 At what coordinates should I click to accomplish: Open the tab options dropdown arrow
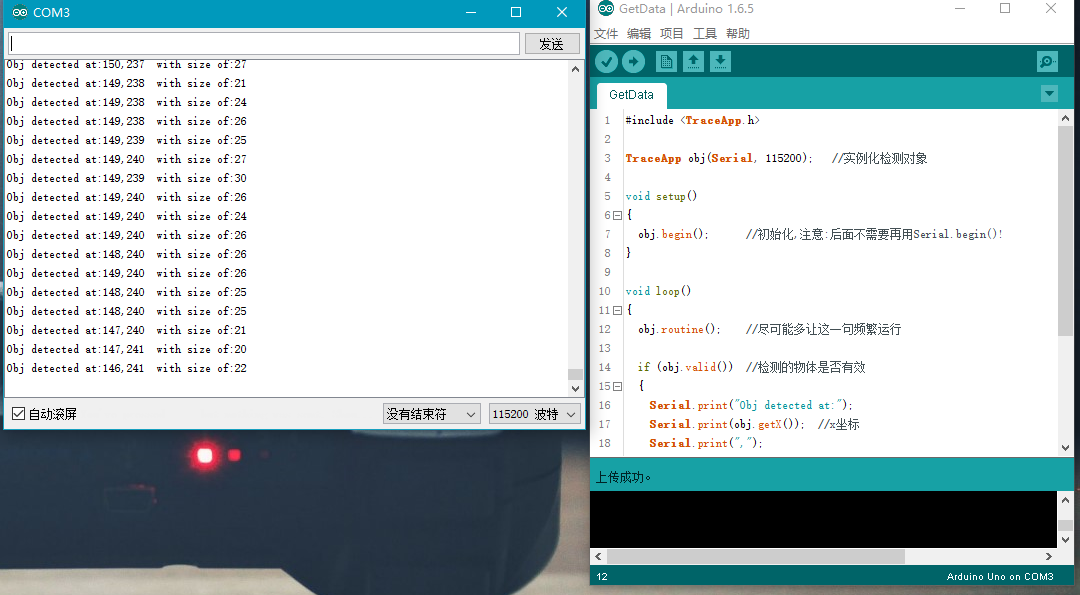1049,94
